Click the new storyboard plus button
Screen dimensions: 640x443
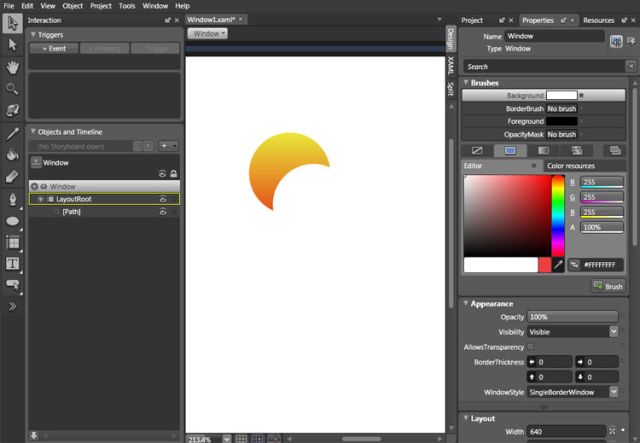164,146
